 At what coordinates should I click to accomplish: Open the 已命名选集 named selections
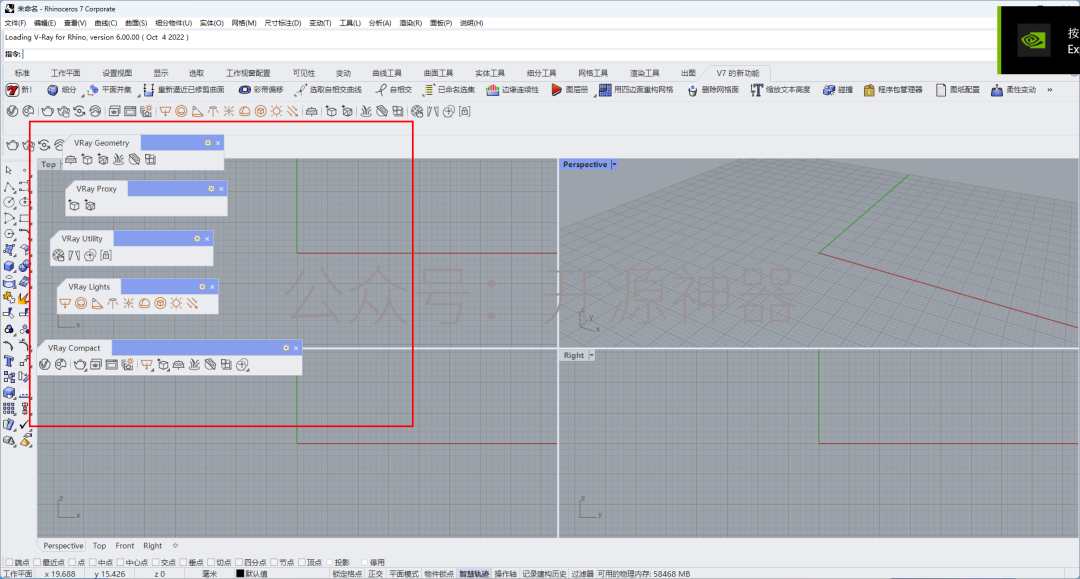tap(449, 90)
